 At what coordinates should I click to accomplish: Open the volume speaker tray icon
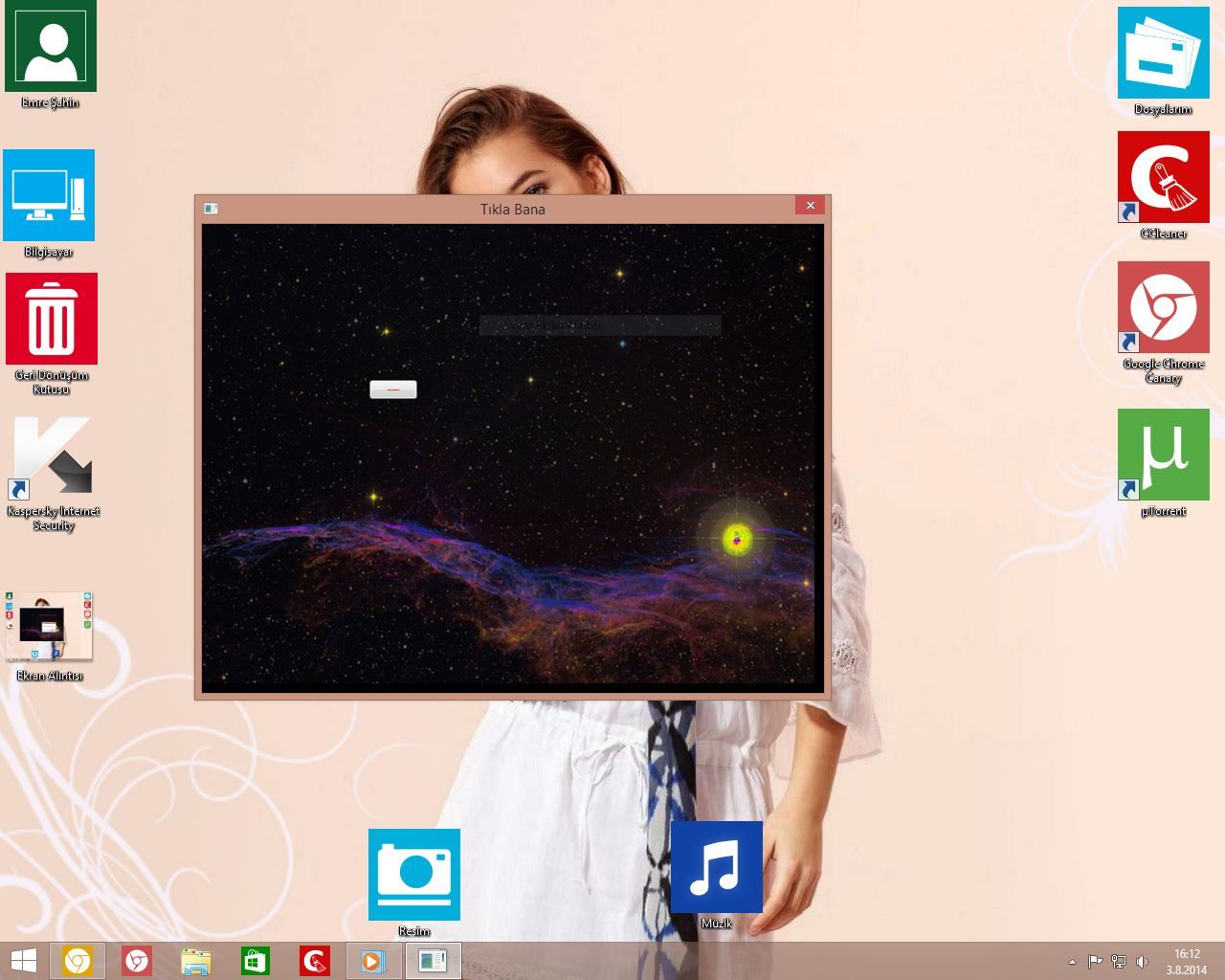point(1142,962)
